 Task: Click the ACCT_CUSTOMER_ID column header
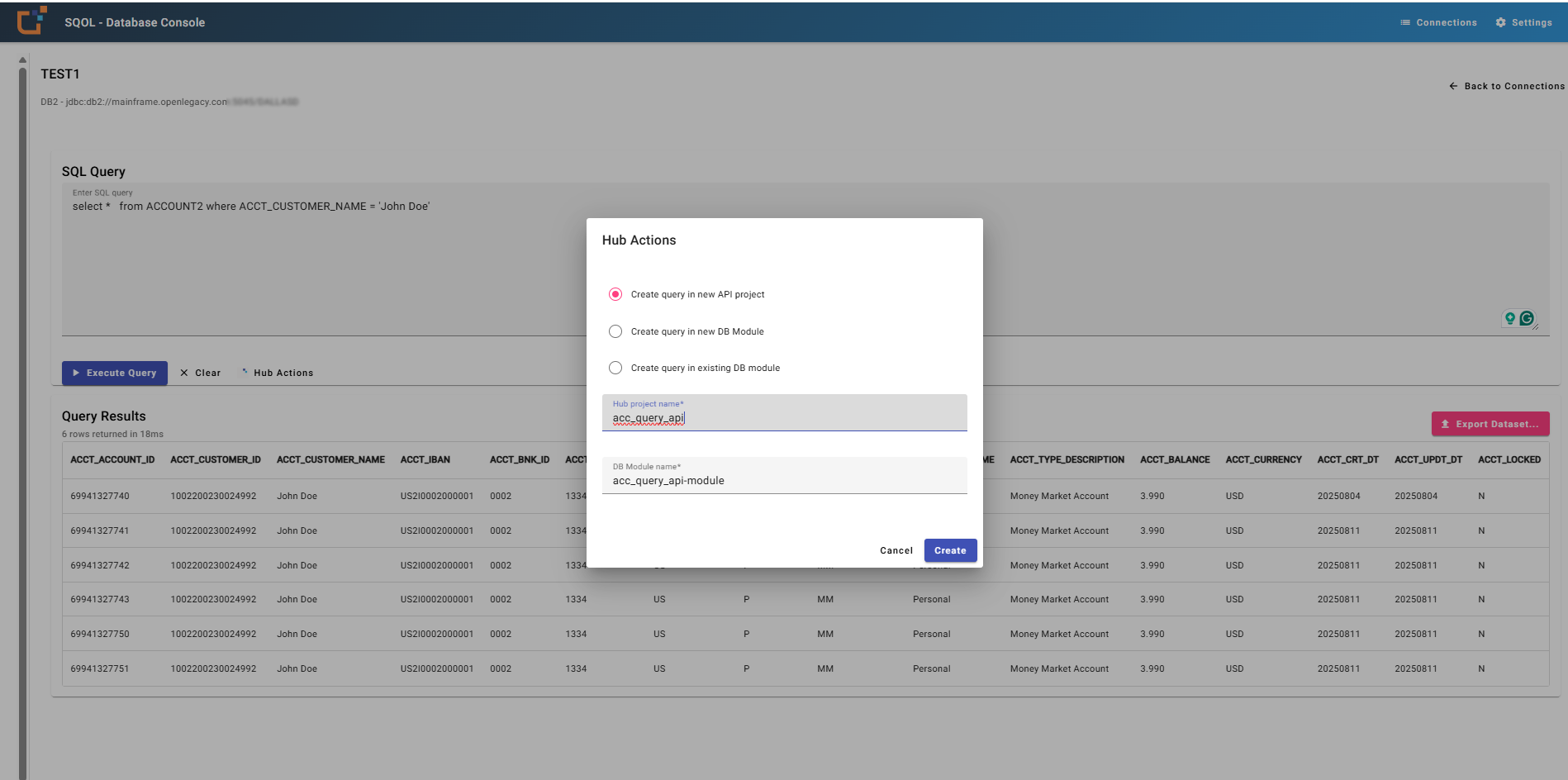(216, 459)
